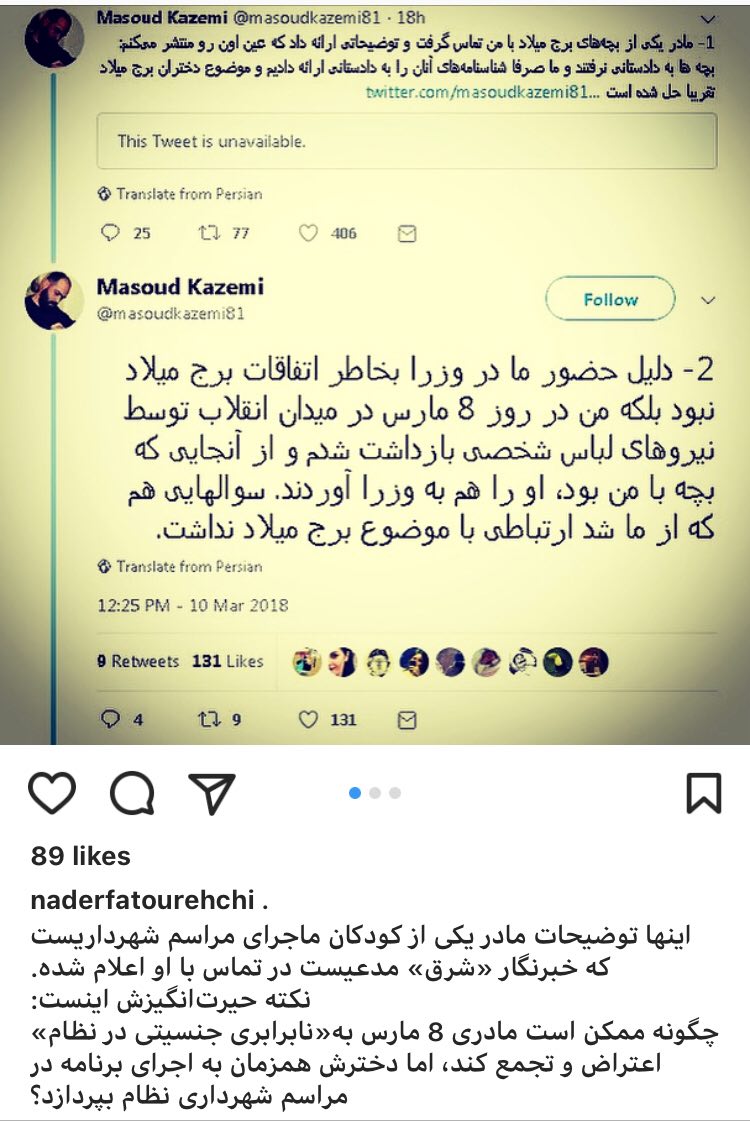750x1121 pixels.
Task: Click the Follow button
Action: point(611,299)
